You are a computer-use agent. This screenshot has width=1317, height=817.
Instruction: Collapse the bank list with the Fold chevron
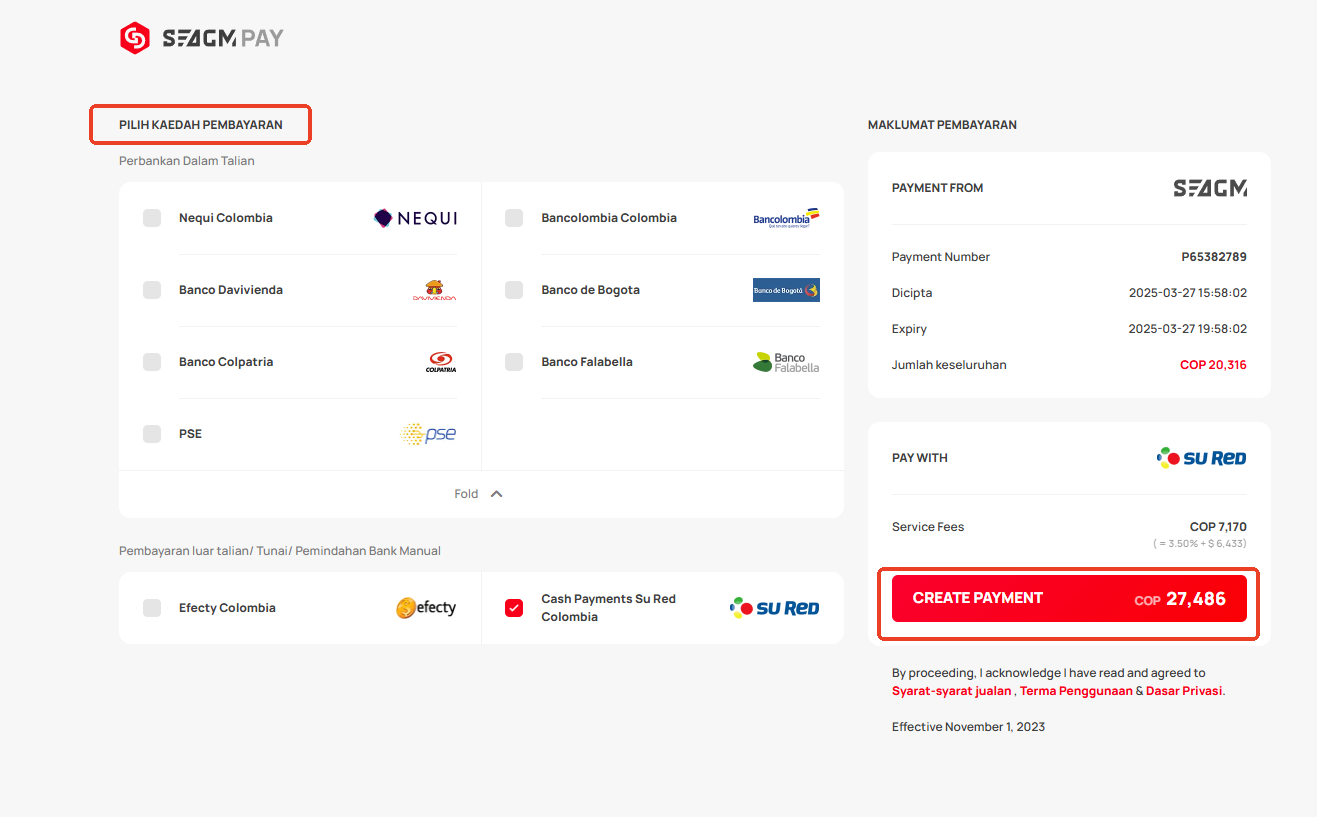coord(496,494)
